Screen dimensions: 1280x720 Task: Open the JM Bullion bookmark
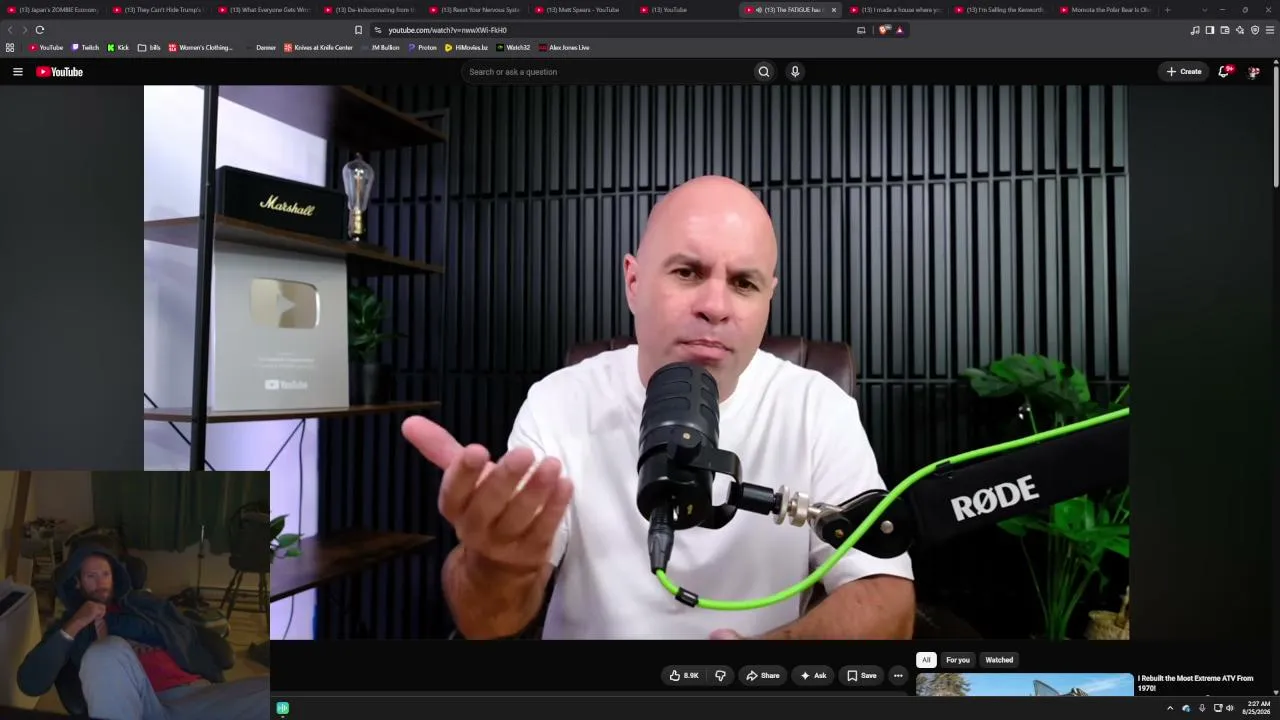[379, 47]
